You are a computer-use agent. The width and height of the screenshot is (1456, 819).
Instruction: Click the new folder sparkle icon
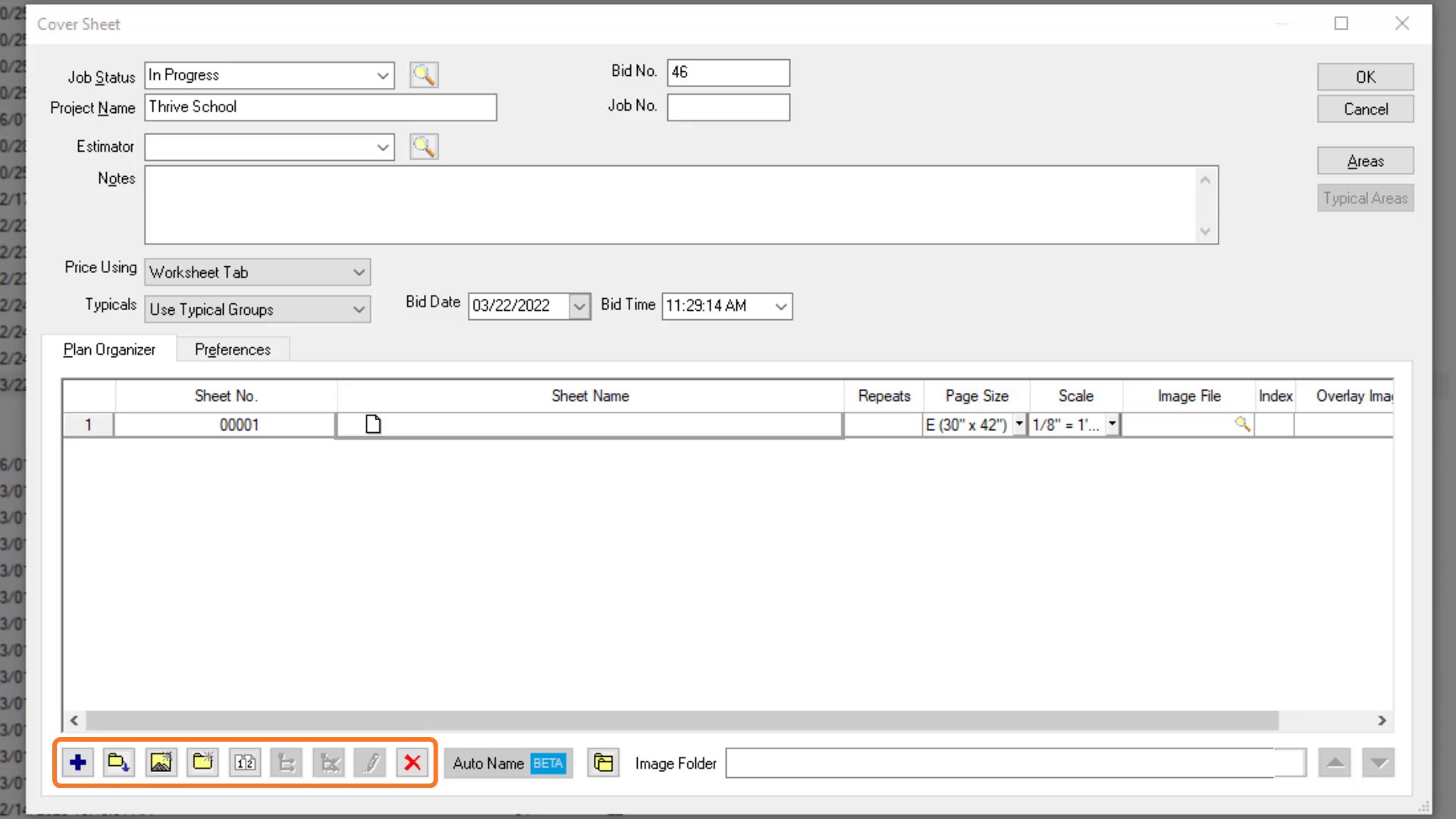(202, 762)
